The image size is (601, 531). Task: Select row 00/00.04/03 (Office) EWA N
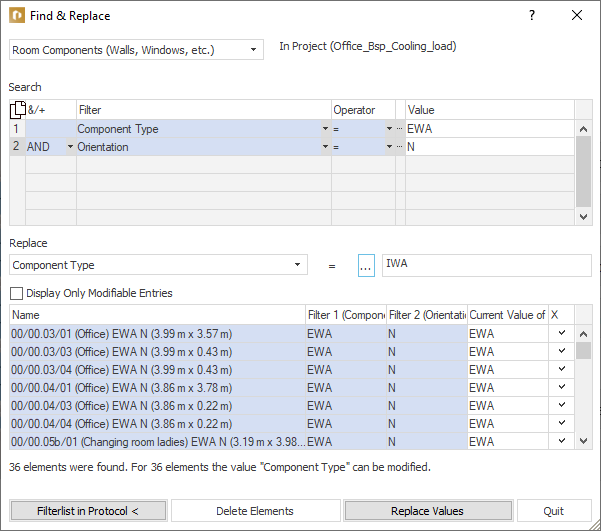158,406
